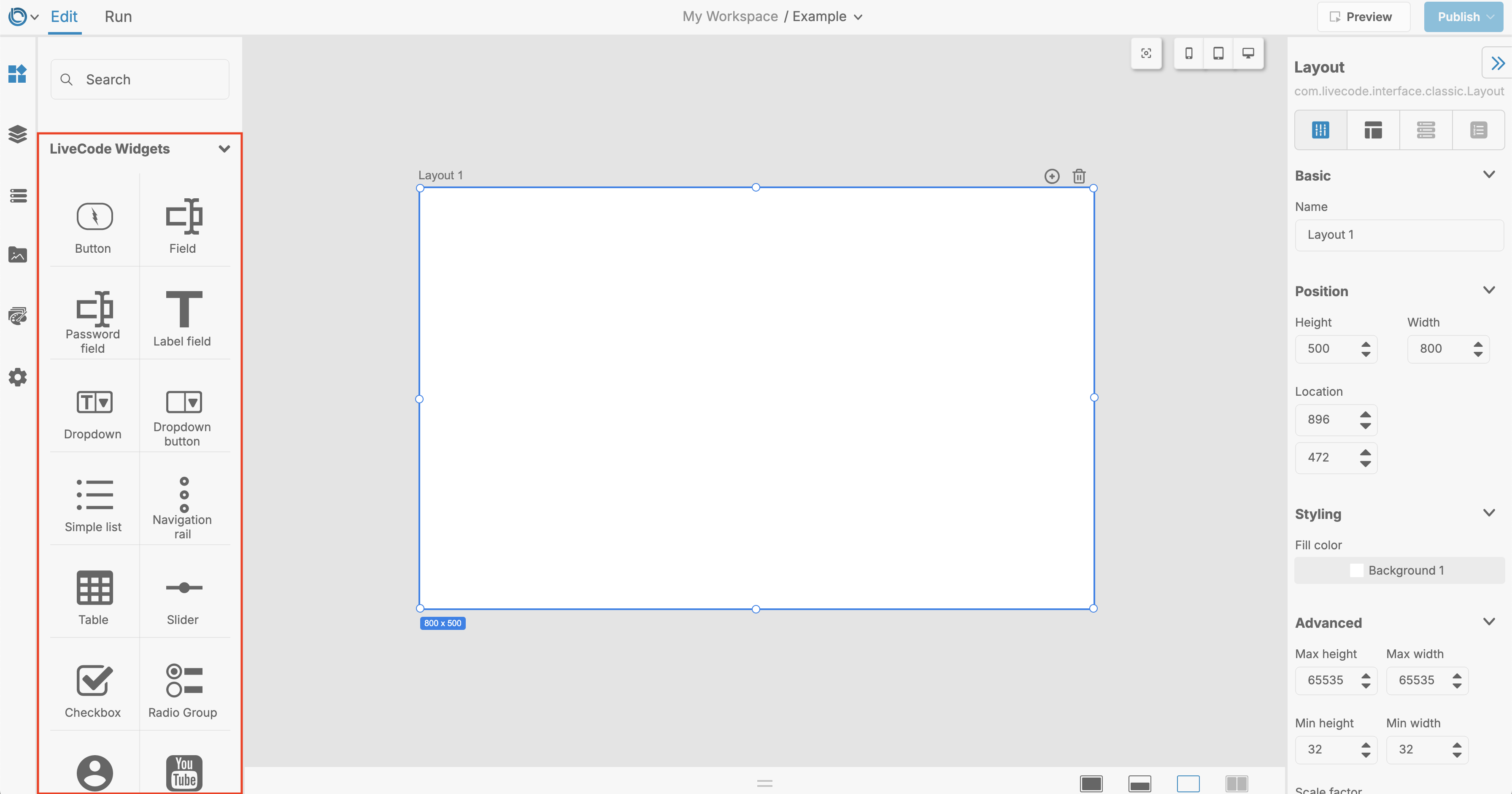
Task: Click the Min width stepper field
Action: (1427, 750)
